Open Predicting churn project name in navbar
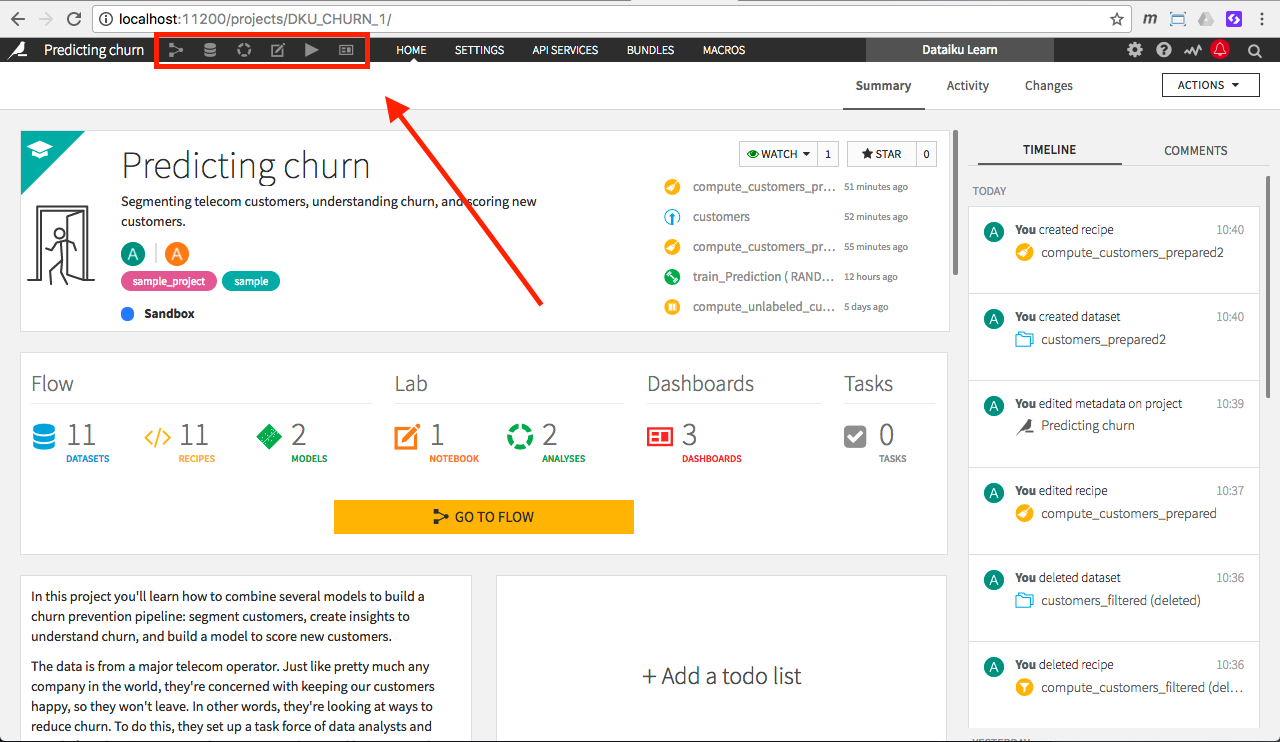1280x742 pixels. click(x=94, y=50)
